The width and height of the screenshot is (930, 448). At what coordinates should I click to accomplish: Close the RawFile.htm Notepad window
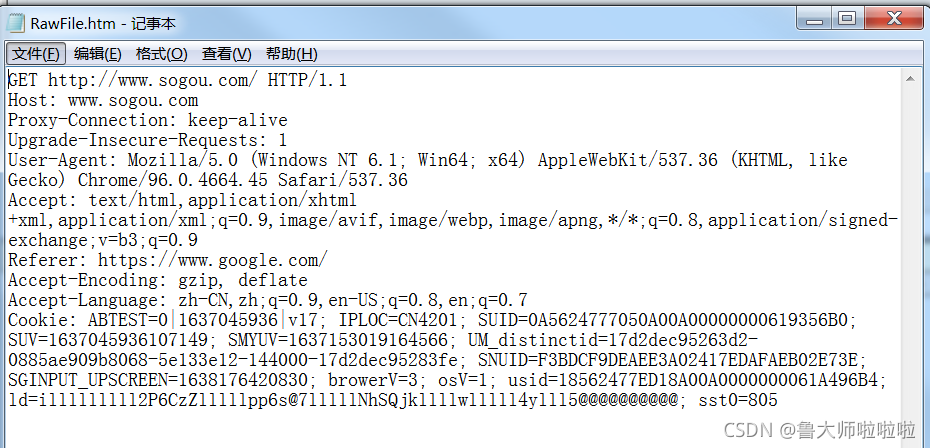[x=894, y=17]
